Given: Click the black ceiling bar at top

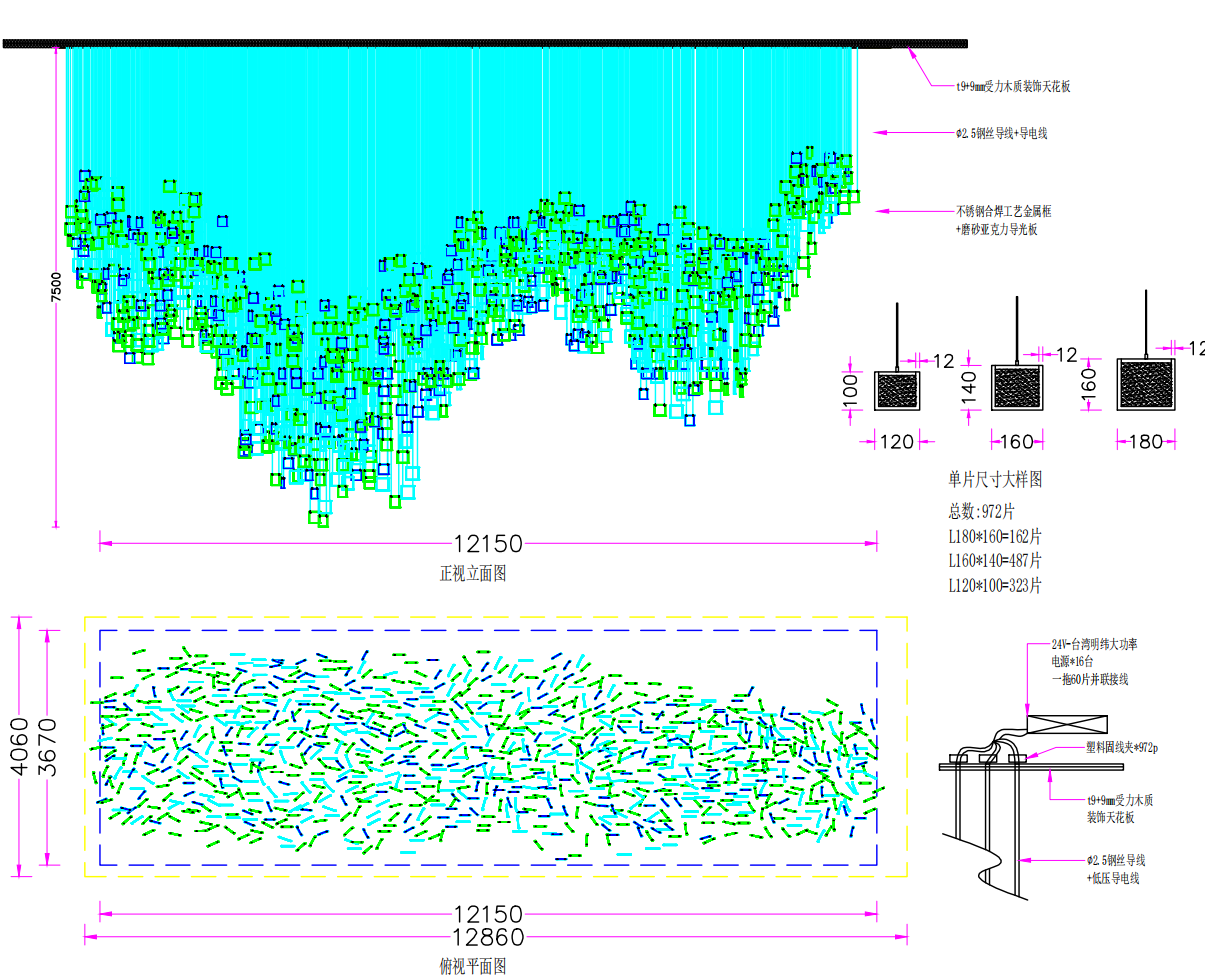Looking at the screenshot, I should [x=485, y=44].
